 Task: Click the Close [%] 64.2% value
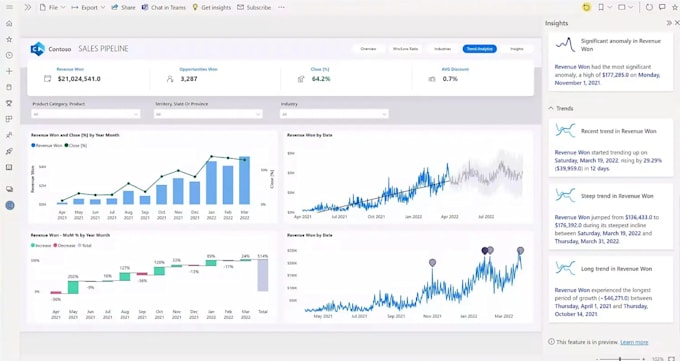(x=321, y=79)
